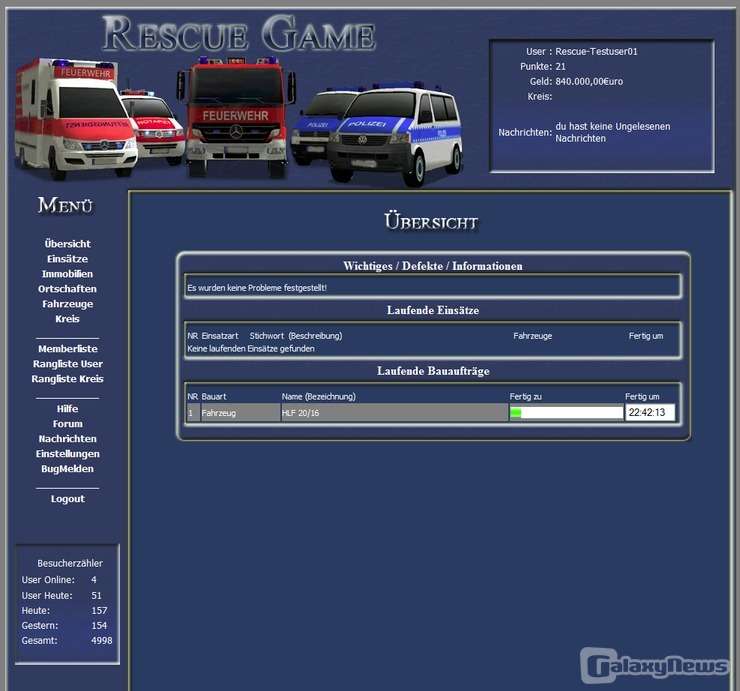Screen dimensions: 740x691
Task: Click the User Heute count 51
Action: [96, 596]
